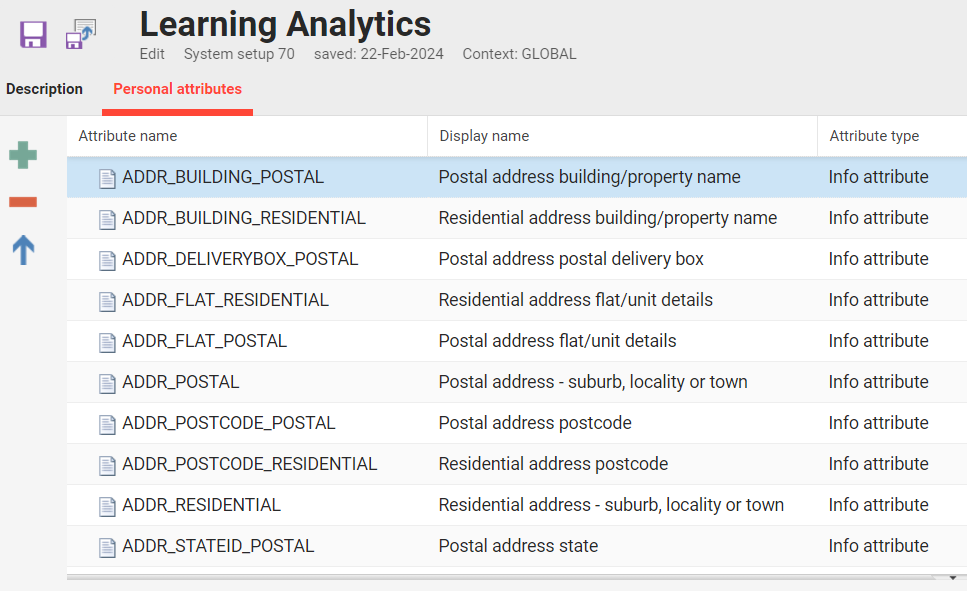Select the ADDR_RESIDENTIAL attribute row

click(x=201, y=505)
